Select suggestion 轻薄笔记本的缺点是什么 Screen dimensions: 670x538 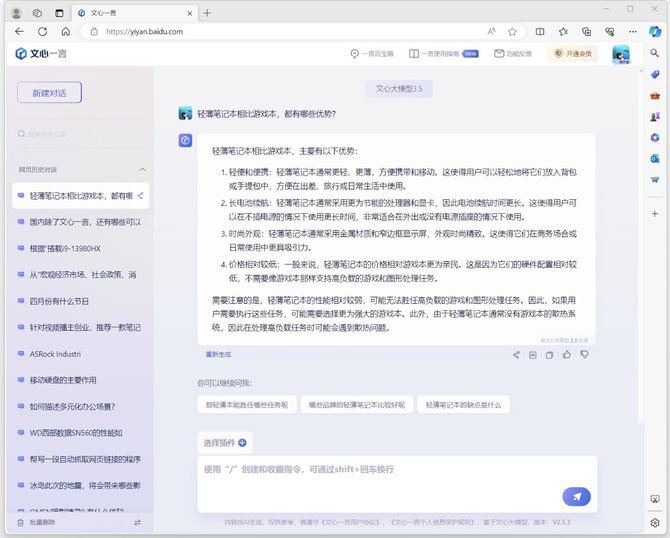[x=463, y=405]
